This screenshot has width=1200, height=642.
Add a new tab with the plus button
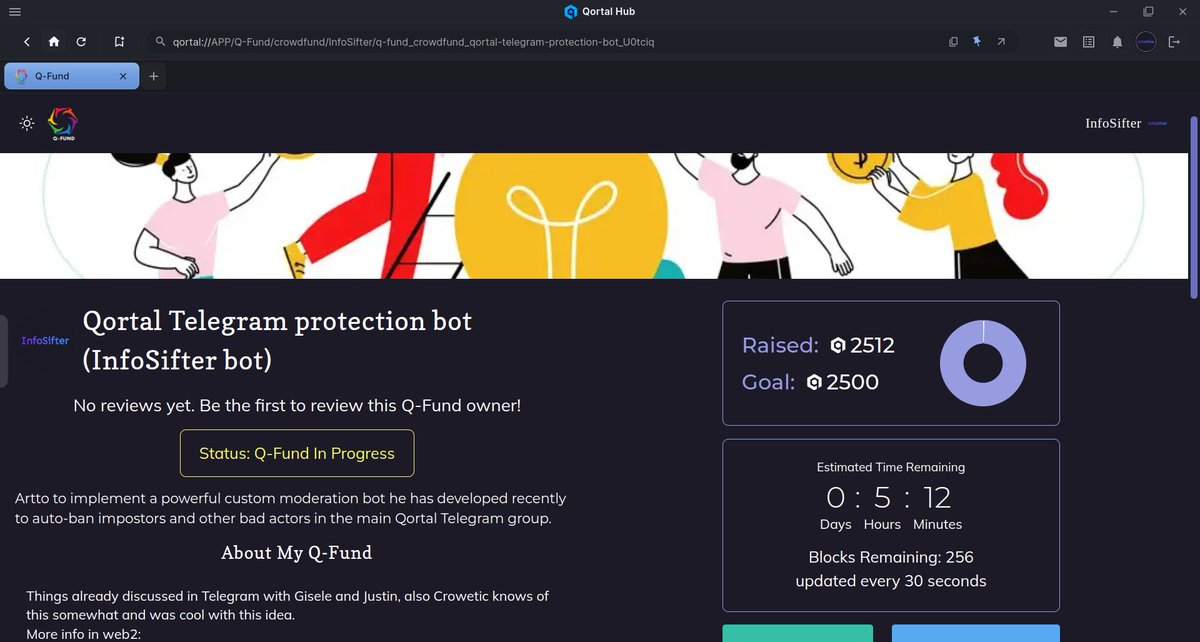click(153, 76)
